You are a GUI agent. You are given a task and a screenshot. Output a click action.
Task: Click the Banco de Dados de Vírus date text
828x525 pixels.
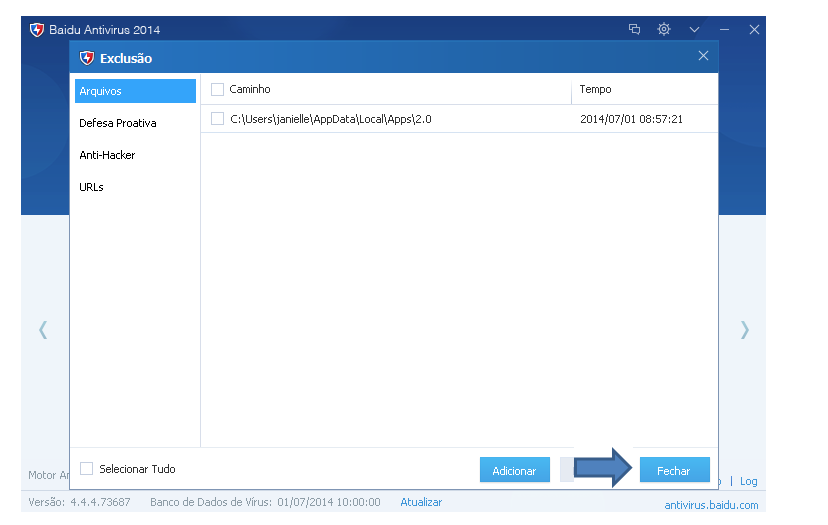pos(265,502)
